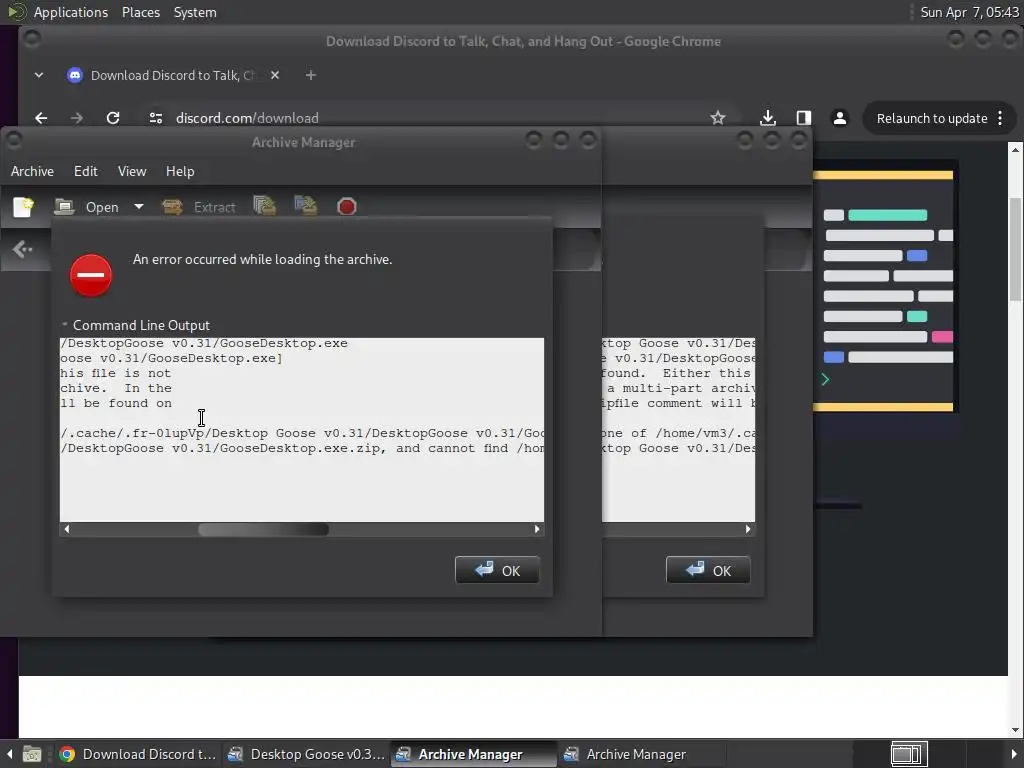Viewport: 1024px width, 768px height.
Task: Open the Chrome tab search dropdown chevron
Action: pos(39,75)
